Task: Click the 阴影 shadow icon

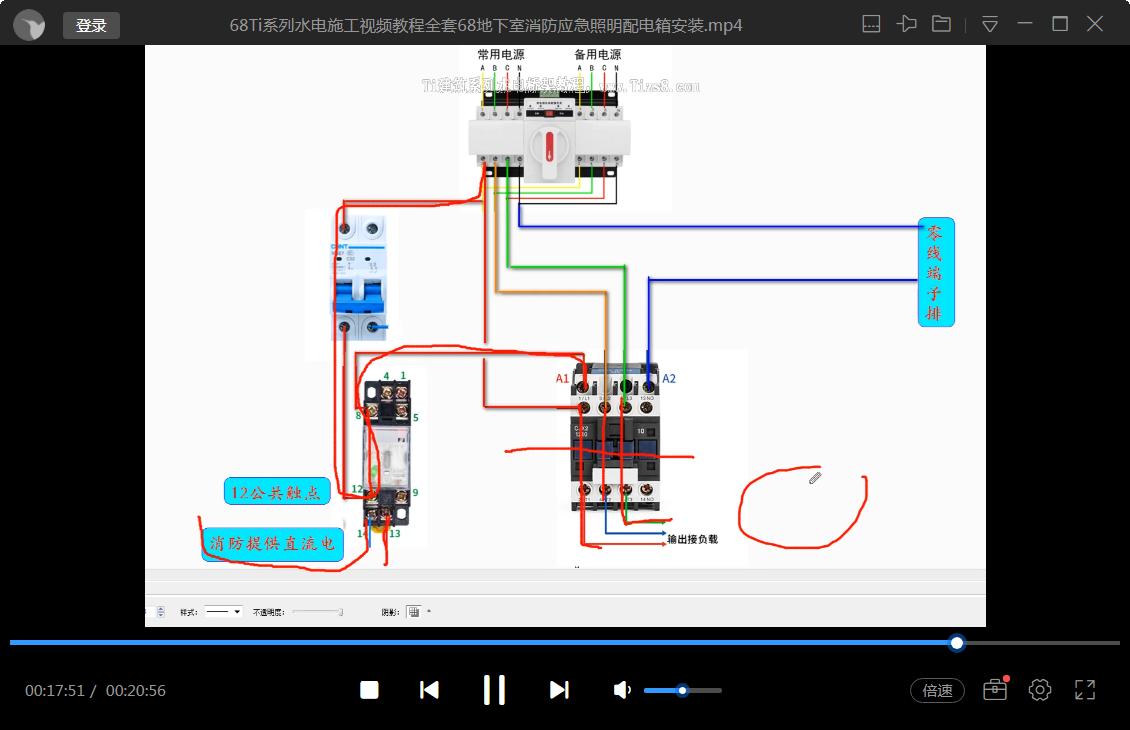Action: click(x=414, y=611)
